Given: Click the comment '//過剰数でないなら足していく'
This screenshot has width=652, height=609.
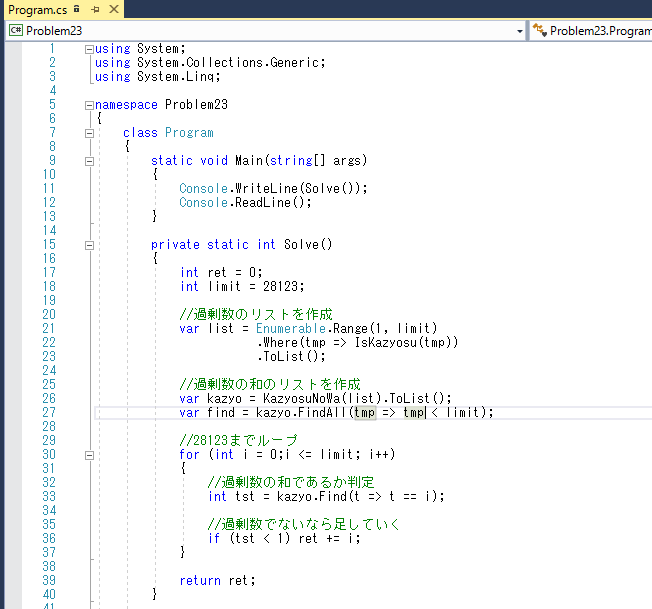Looking at the screenshot, I should coord(304,524).
